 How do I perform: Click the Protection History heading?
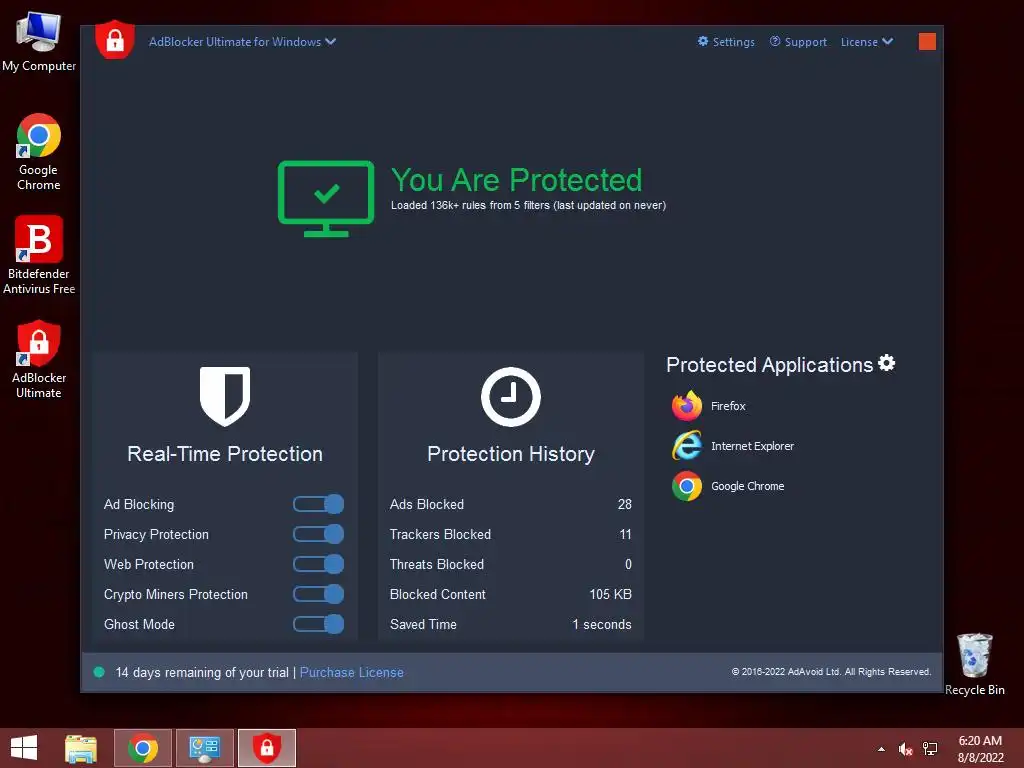coord(511,454)
